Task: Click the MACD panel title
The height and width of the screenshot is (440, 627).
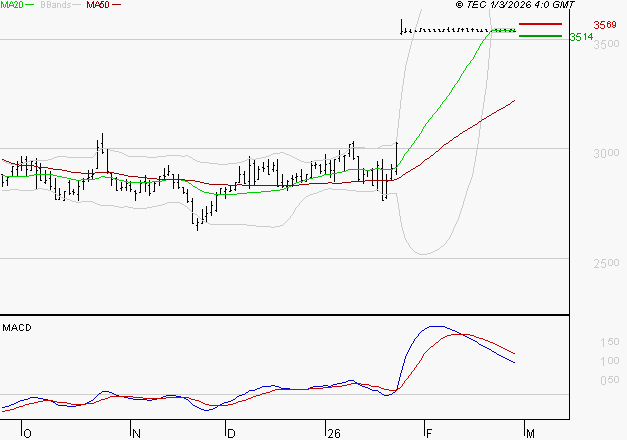Action: (x=17, y=328)
